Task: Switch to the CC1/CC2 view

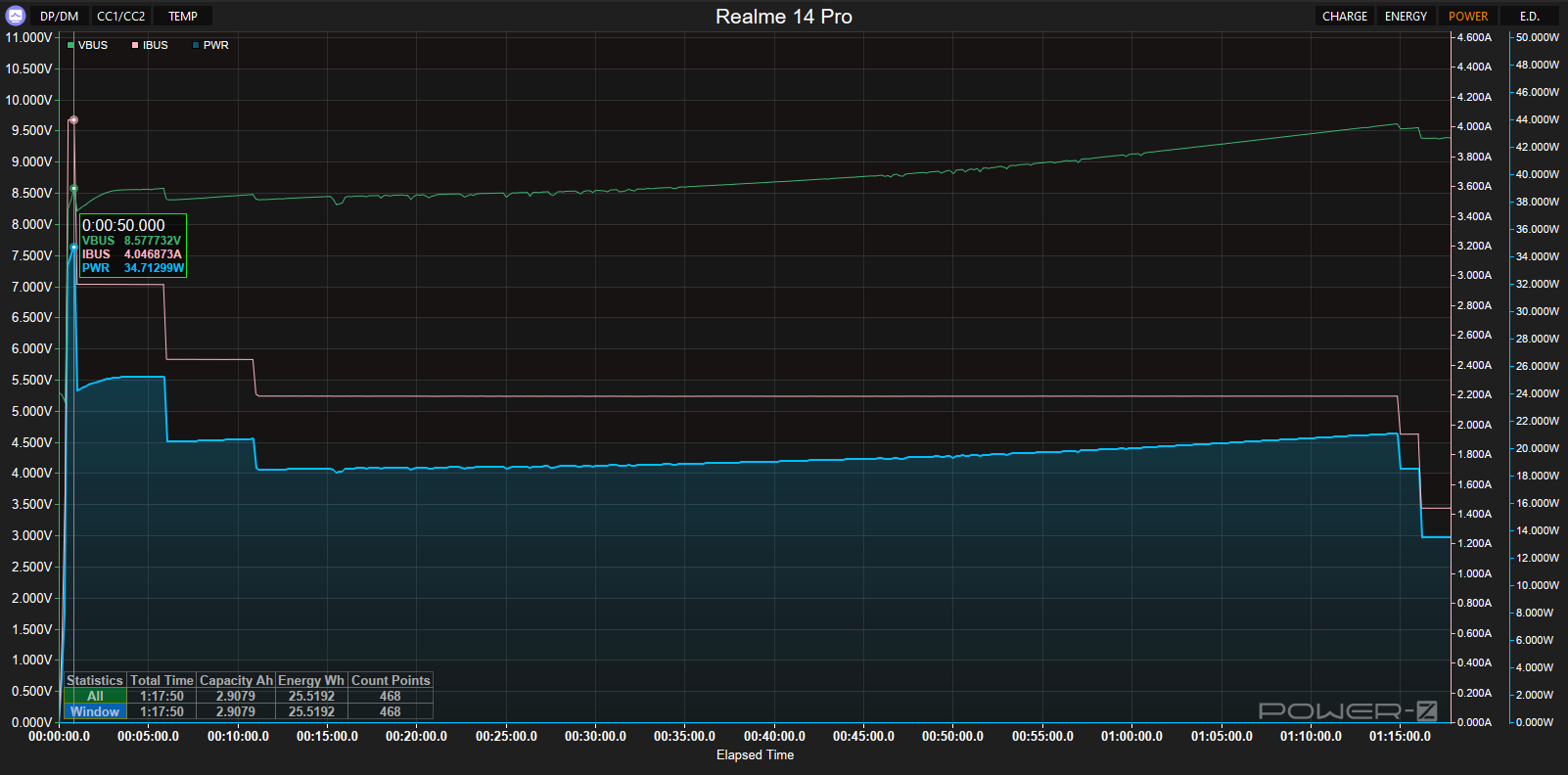Action: click(x=121, y=17)
